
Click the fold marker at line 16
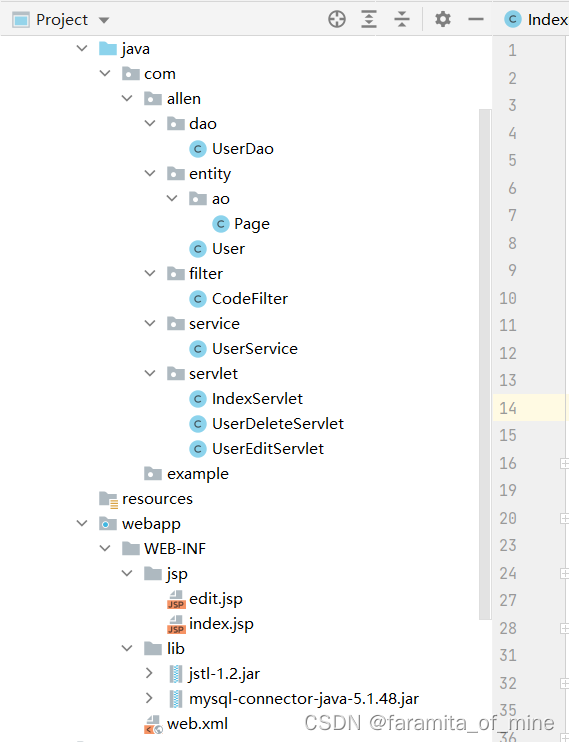(x=564, y=463)
